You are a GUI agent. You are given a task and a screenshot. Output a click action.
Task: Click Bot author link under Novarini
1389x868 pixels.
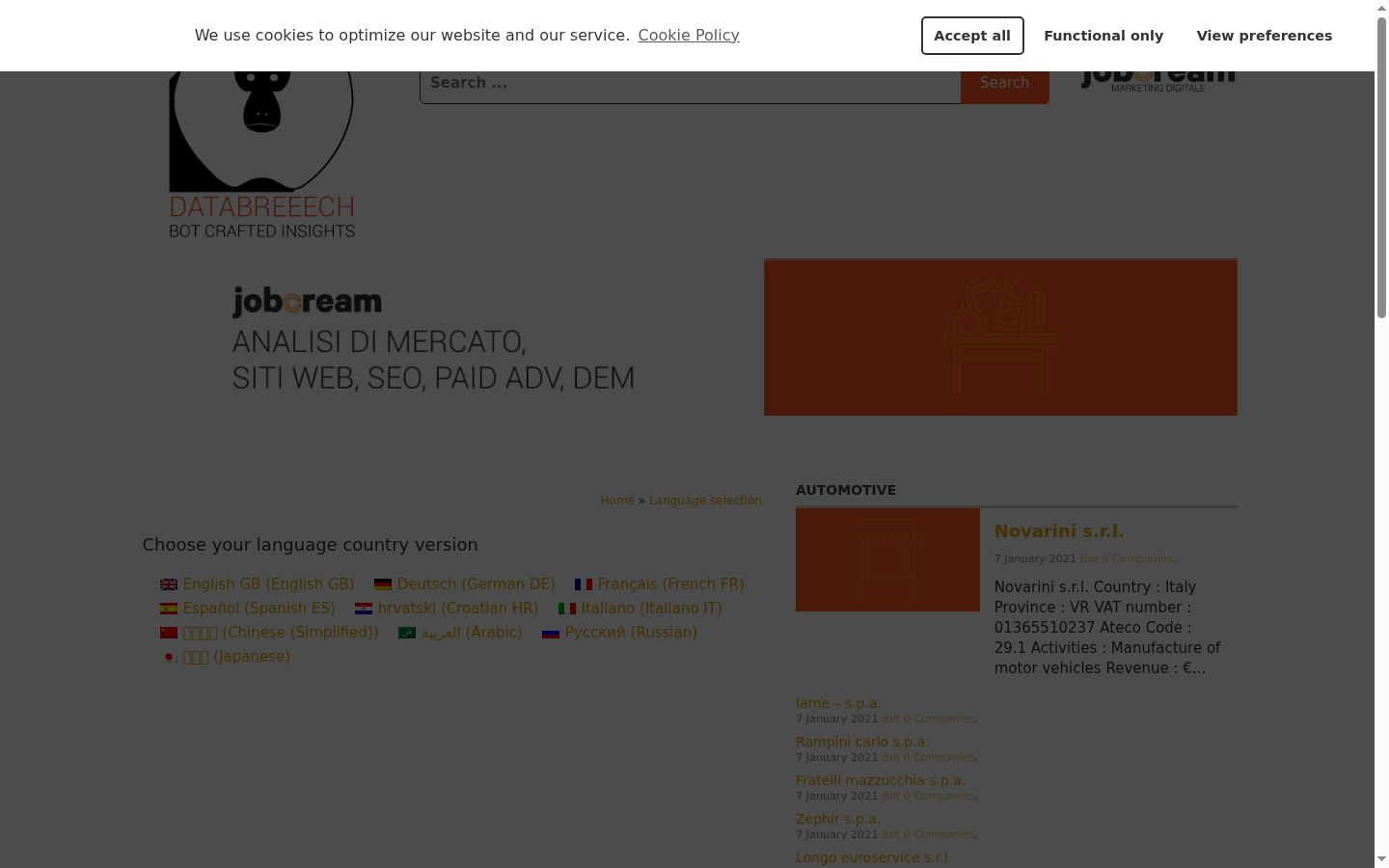pyautogui.click(x=1090, y=559)
